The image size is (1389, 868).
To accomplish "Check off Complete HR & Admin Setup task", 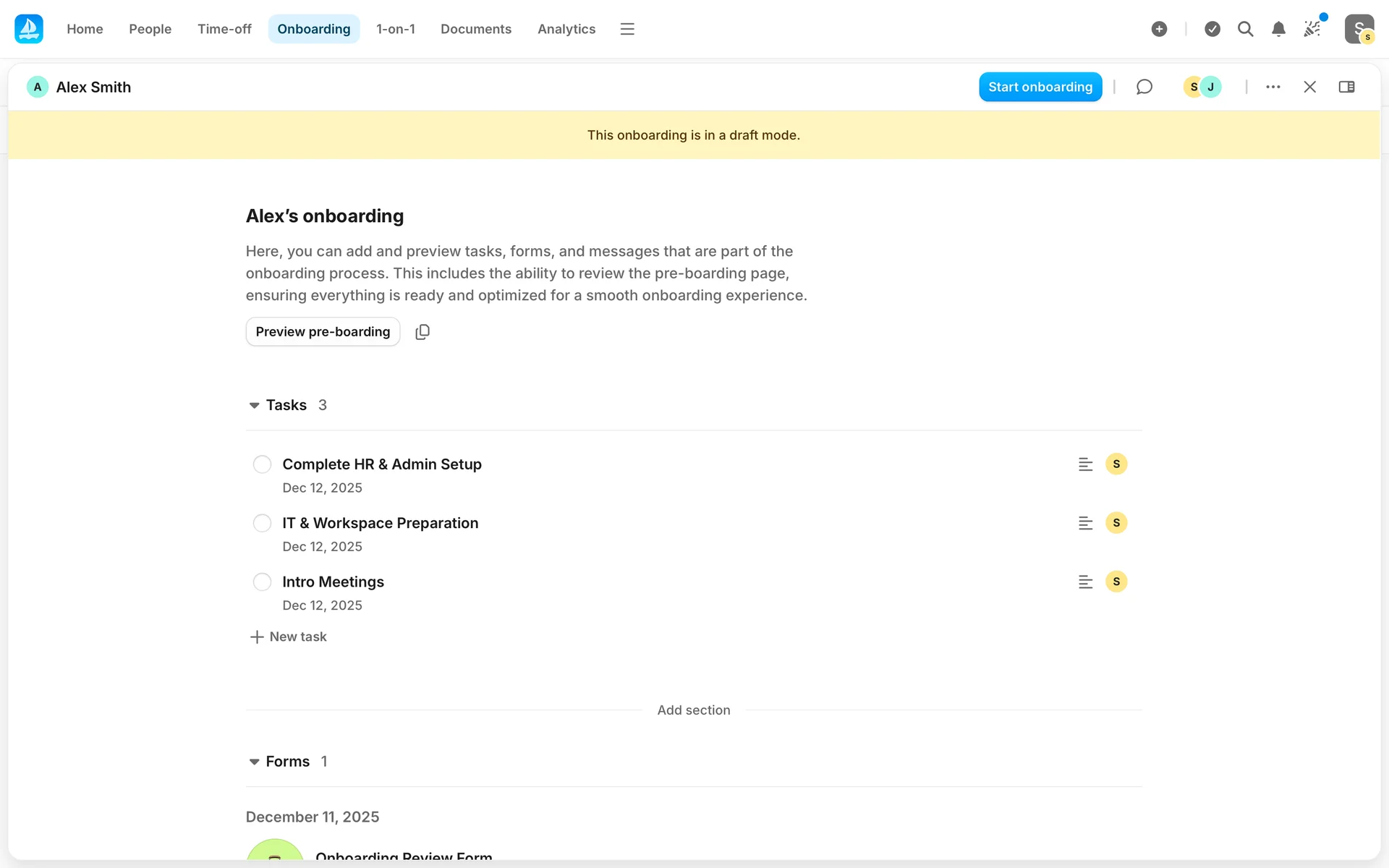I will tap(262, 464).
